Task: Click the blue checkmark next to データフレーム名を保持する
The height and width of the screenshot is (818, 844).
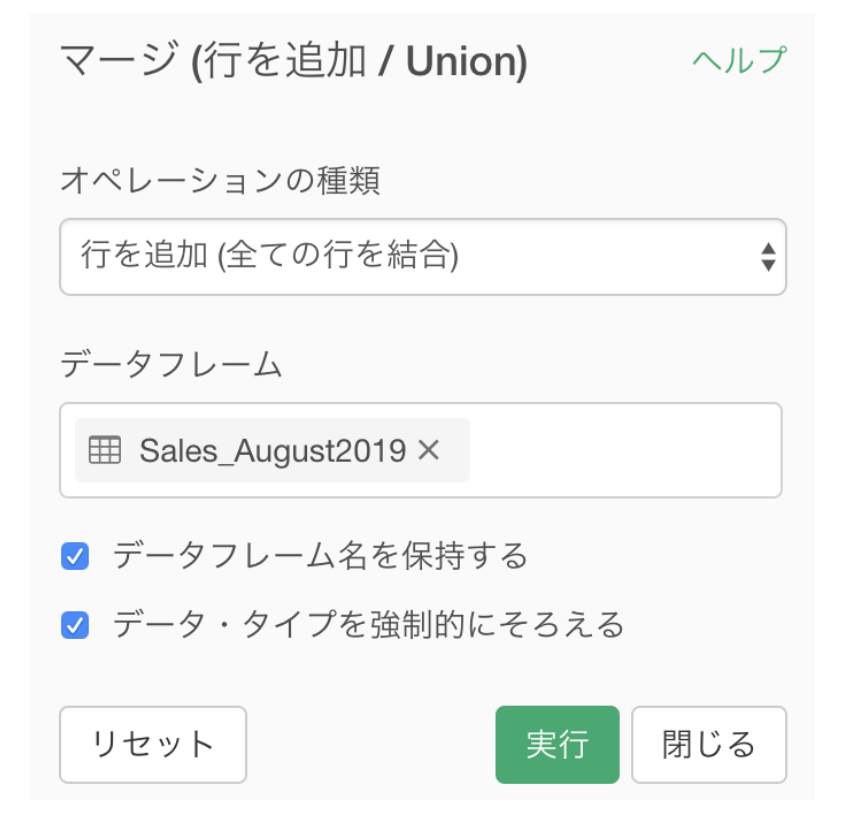Action: coord(75,556)
